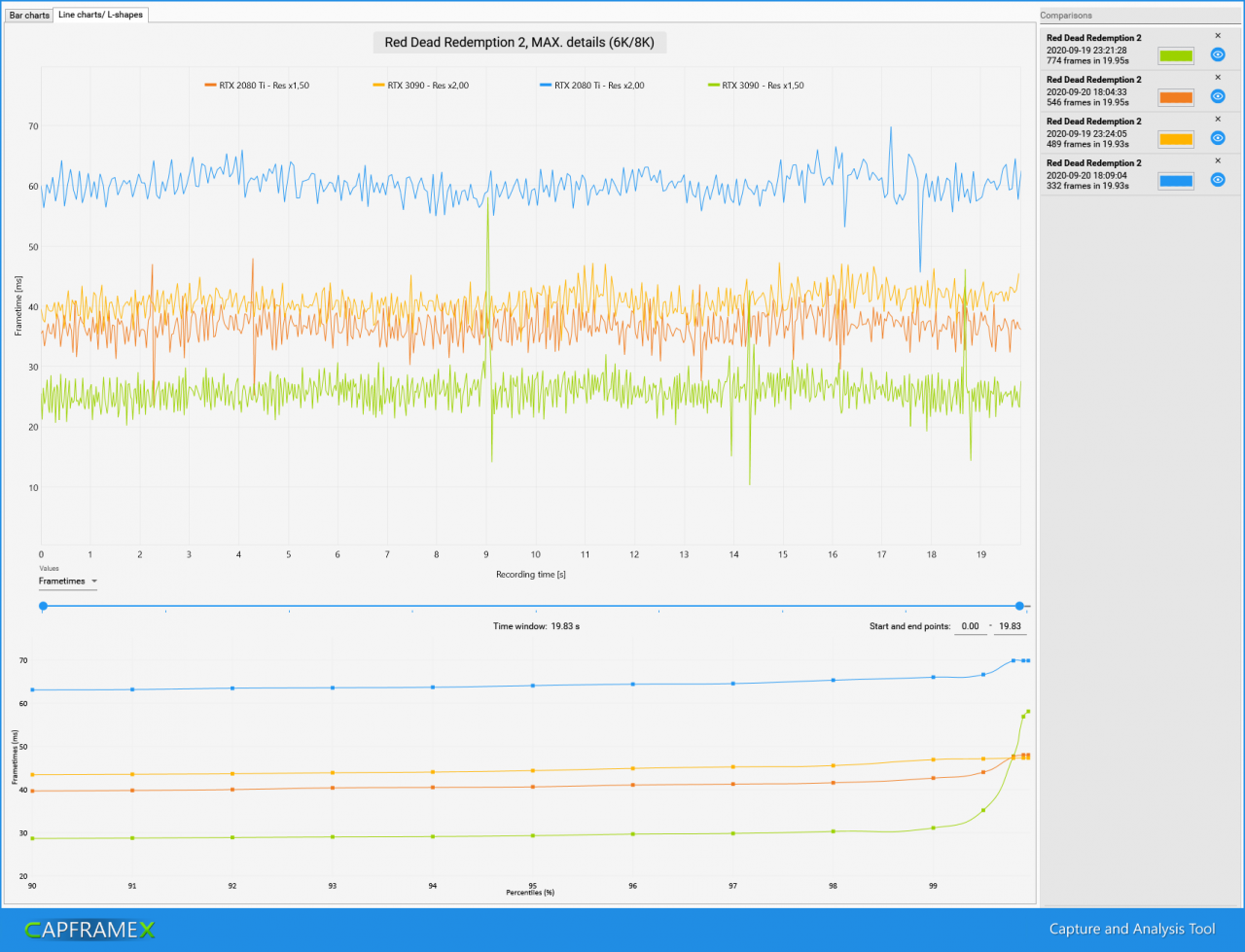Open the Frametimes values dropdown
Image resolution: width=1245 pixels, height=952 pixels.
(68, 582)
